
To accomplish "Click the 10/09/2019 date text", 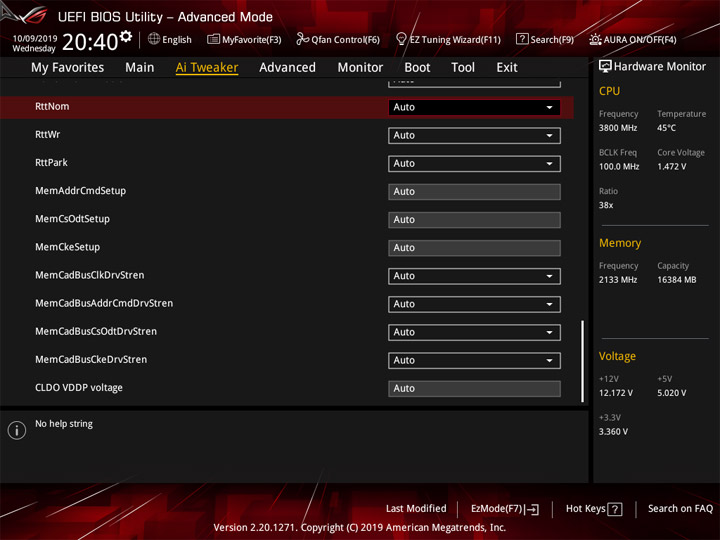I will (x=34, y=38).
